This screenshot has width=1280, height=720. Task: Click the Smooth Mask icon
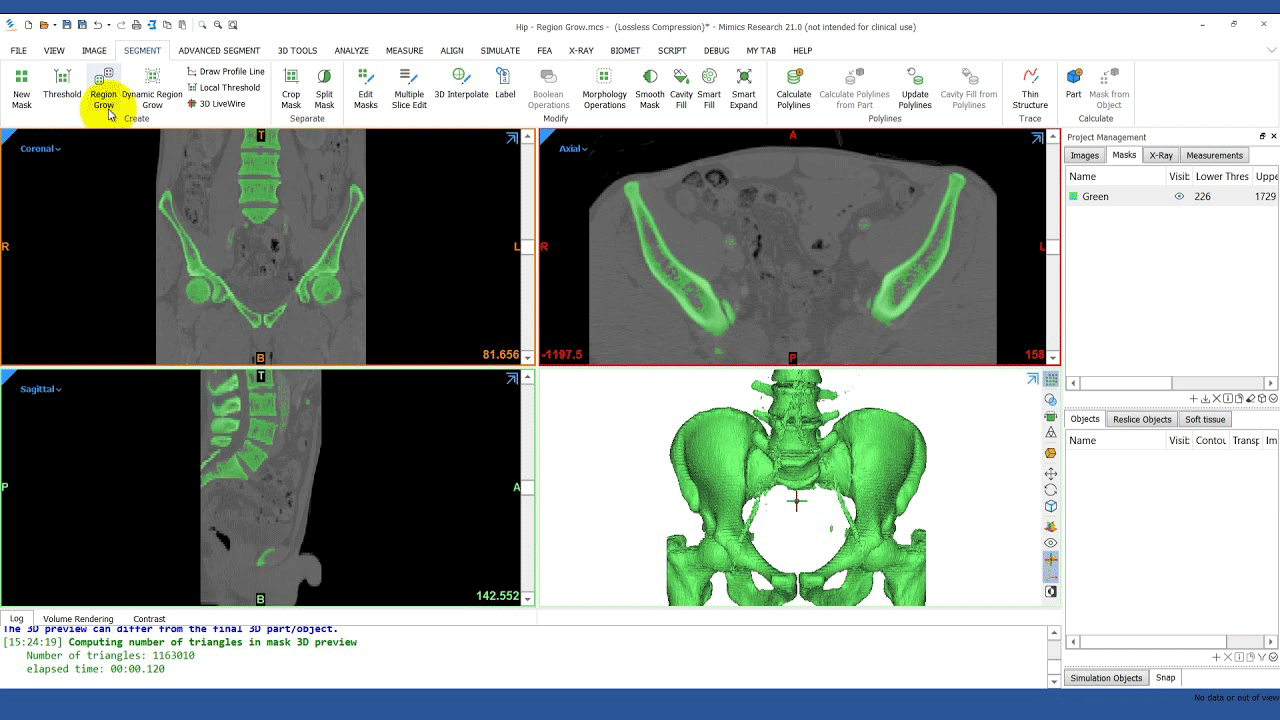(650, 87)
